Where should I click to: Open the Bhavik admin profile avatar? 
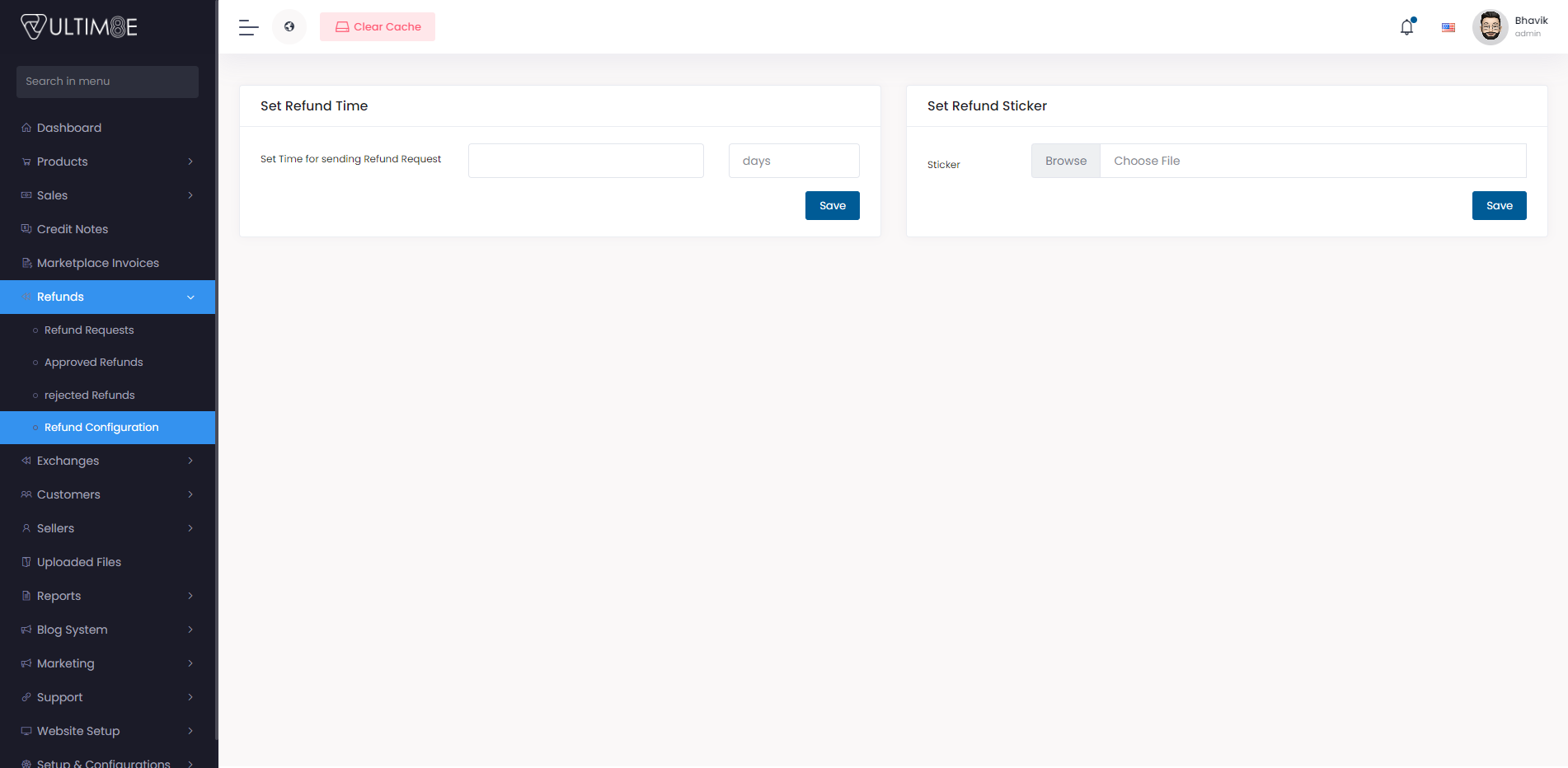(x=1491, y=26)
